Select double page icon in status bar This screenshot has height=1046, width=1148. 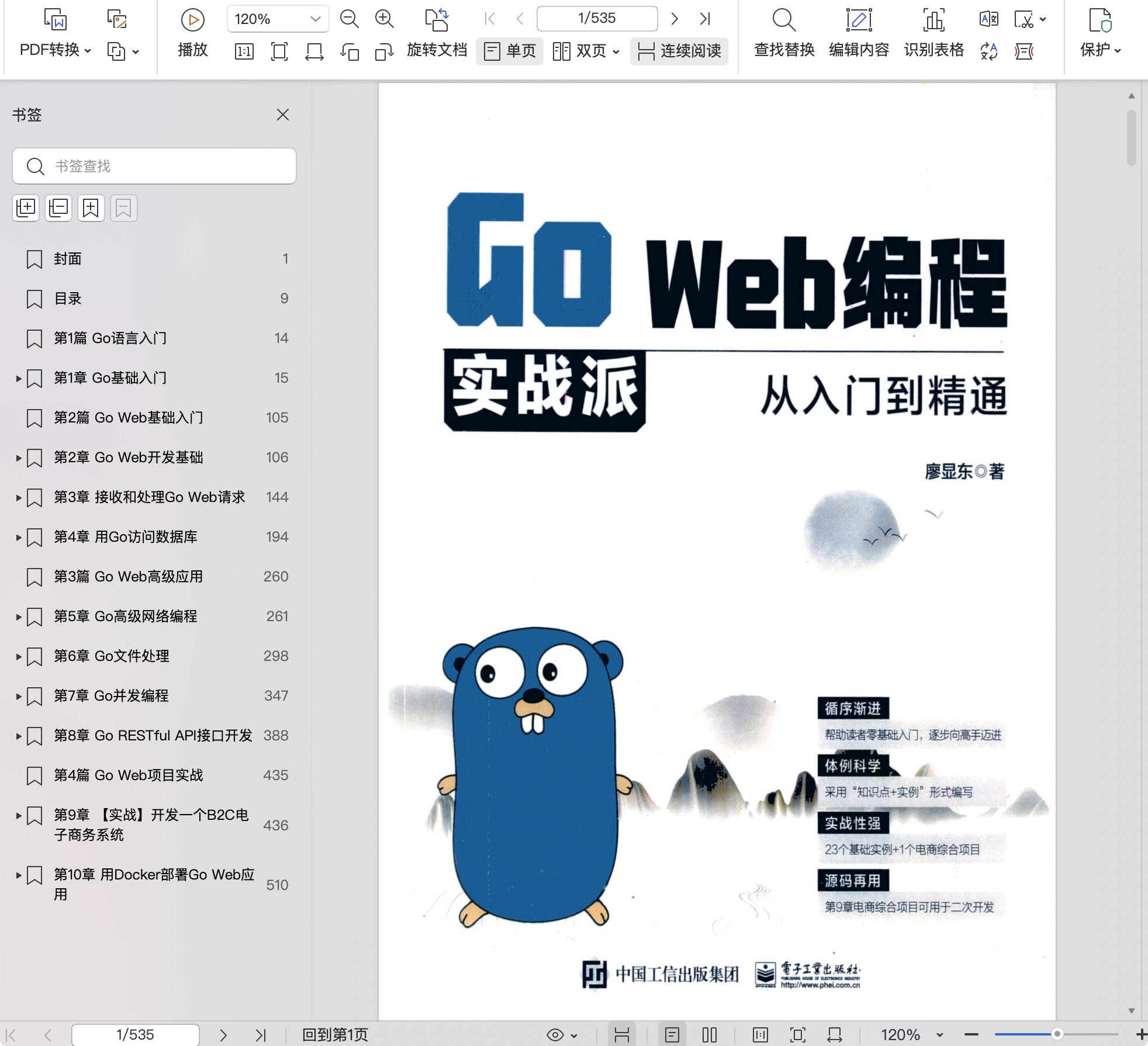point(710,1035)
